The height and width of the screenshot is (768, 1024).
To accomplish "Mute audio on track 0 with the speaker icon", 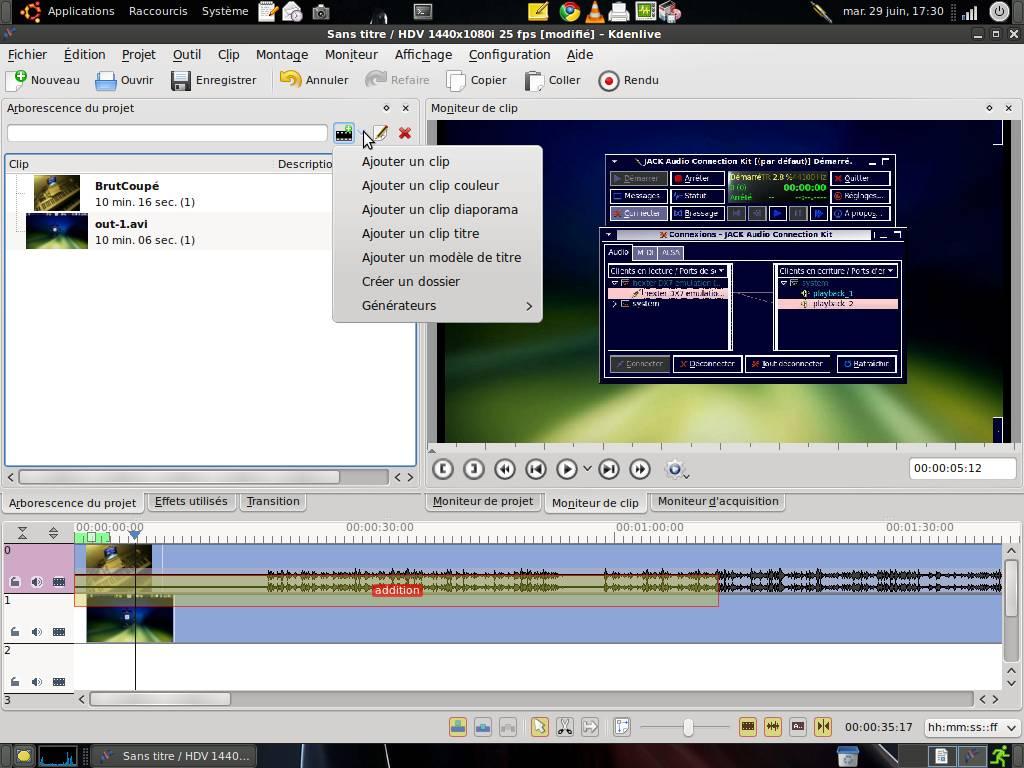I will 37,581.
